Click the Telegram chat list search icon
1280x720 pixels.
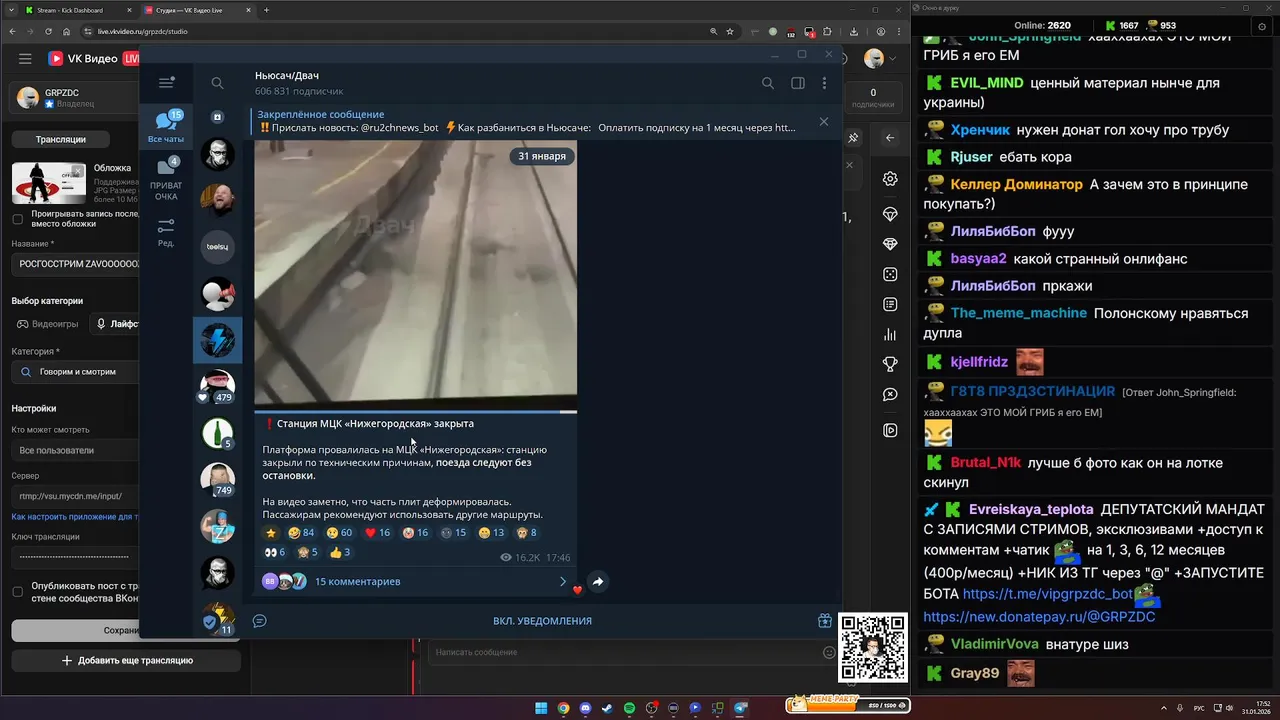pos(217,83)
